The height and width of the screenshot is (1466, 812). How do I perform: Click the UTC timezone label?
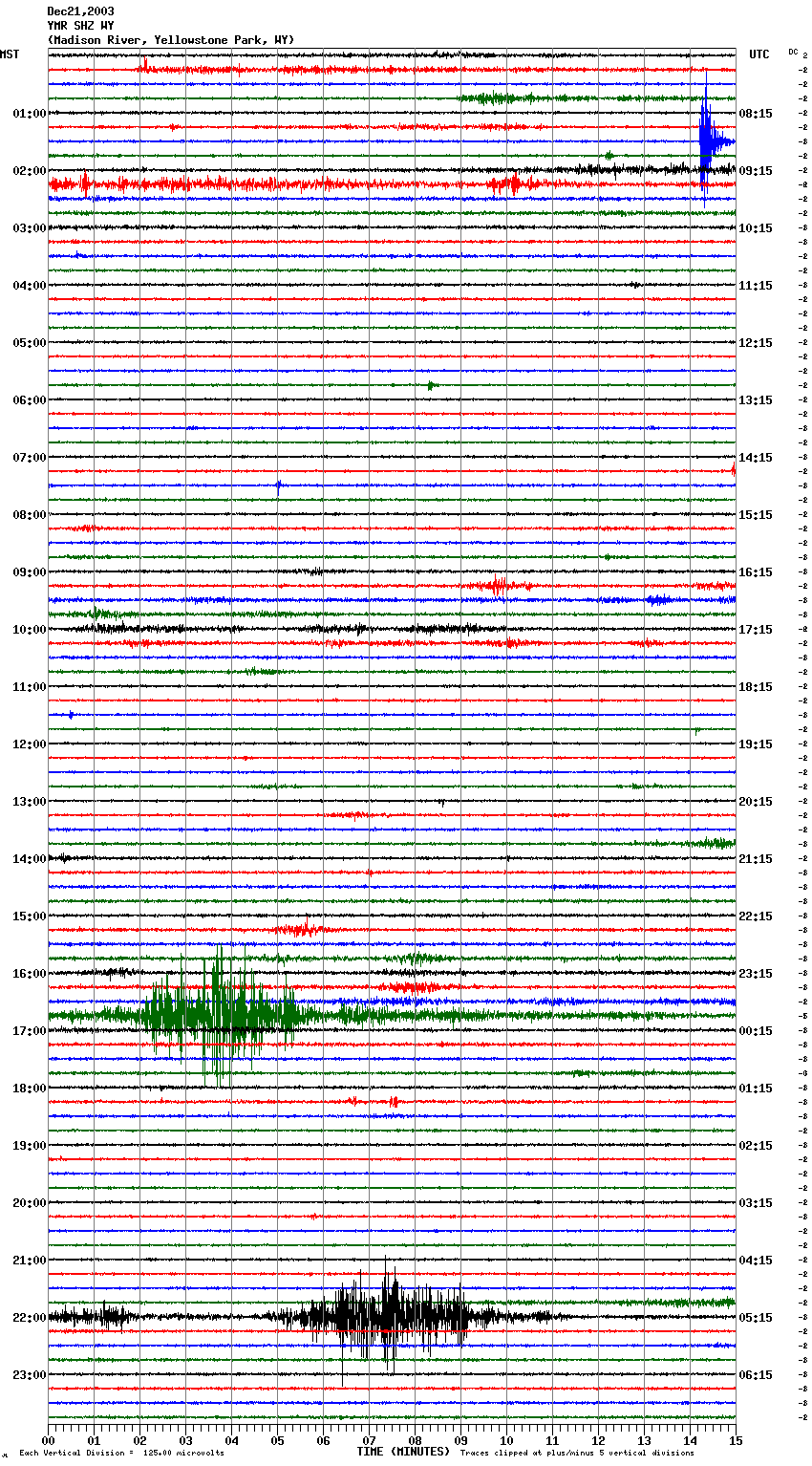759,54
